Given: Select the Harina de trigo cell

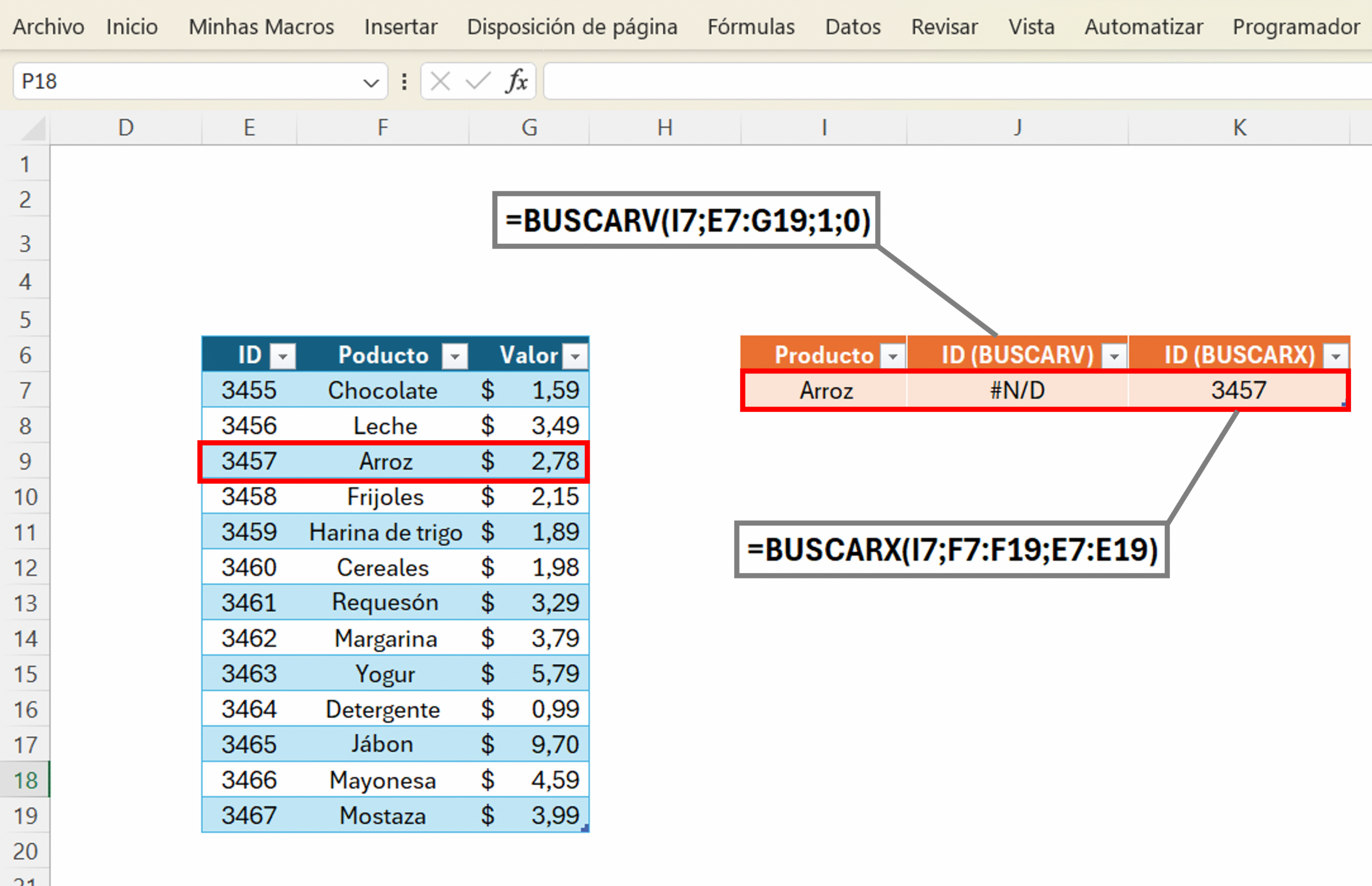Looking at the screenshot, I should pyautogui.click(x=383, y=532).
